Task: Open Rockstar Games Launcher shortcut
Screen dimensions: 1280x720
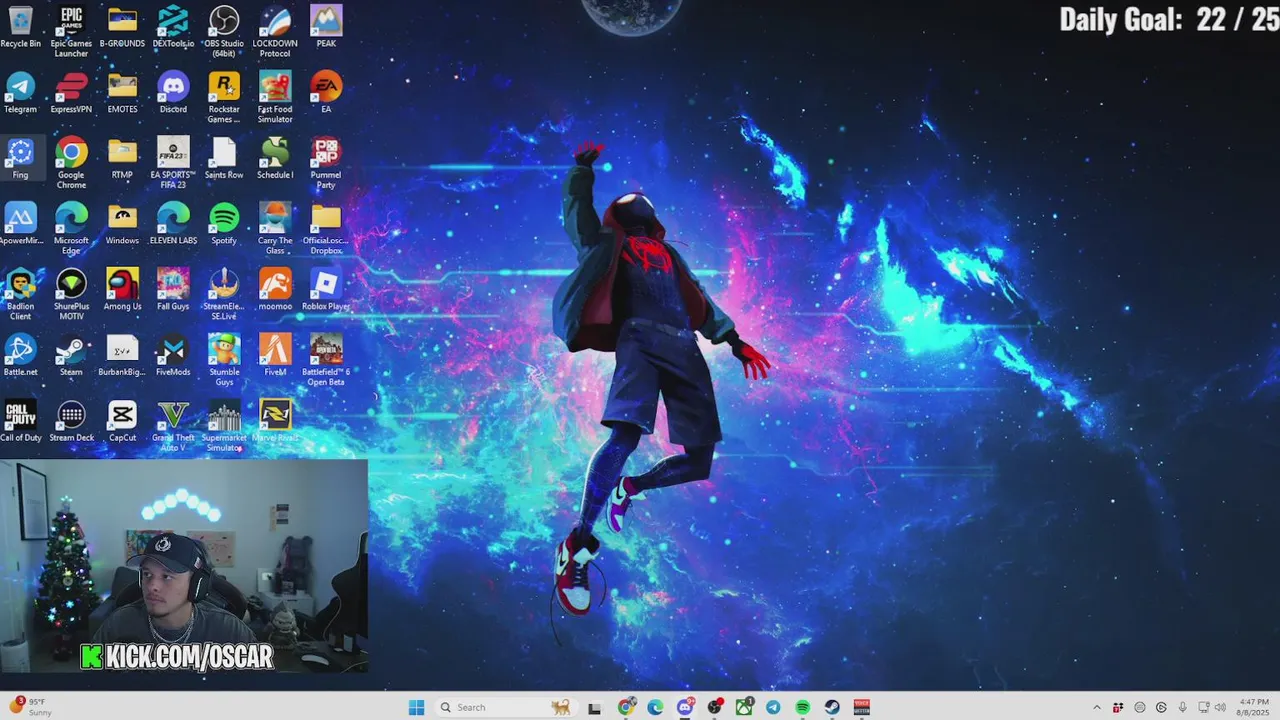Action: (x=224, y=97)
